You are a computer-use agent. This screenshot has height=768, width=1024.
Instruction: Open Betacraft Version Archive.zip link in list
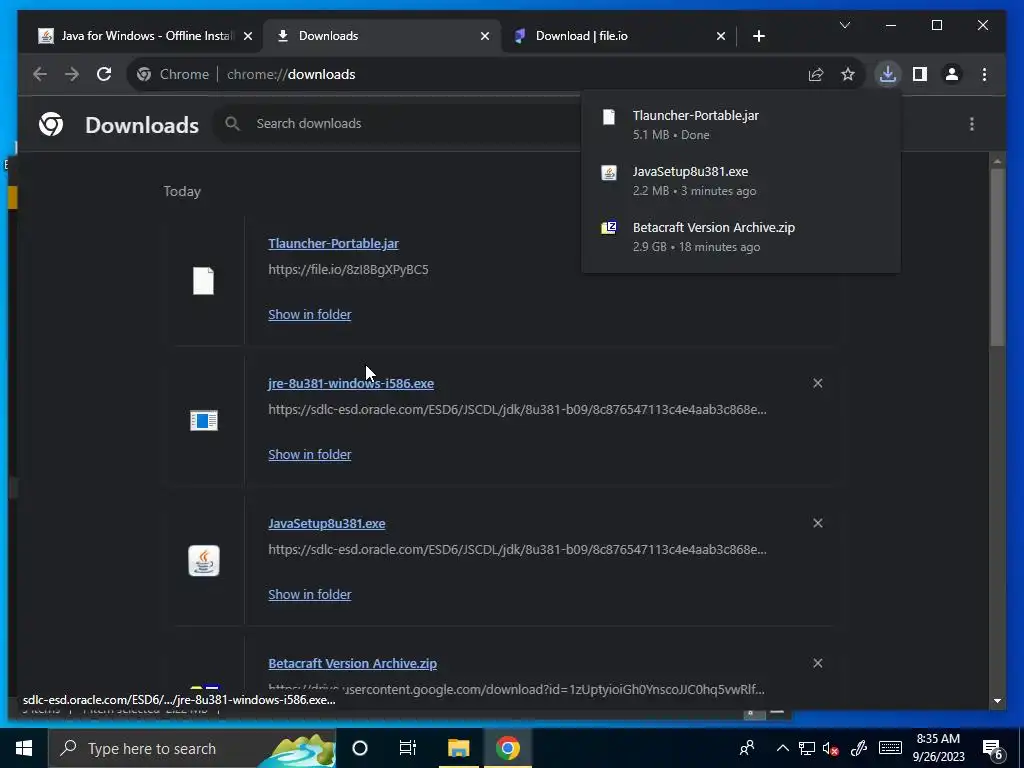(x=353, y=664)
